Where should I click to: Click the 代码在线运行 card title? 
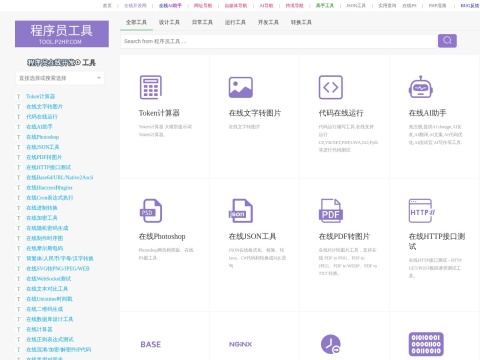coord(341,113)
